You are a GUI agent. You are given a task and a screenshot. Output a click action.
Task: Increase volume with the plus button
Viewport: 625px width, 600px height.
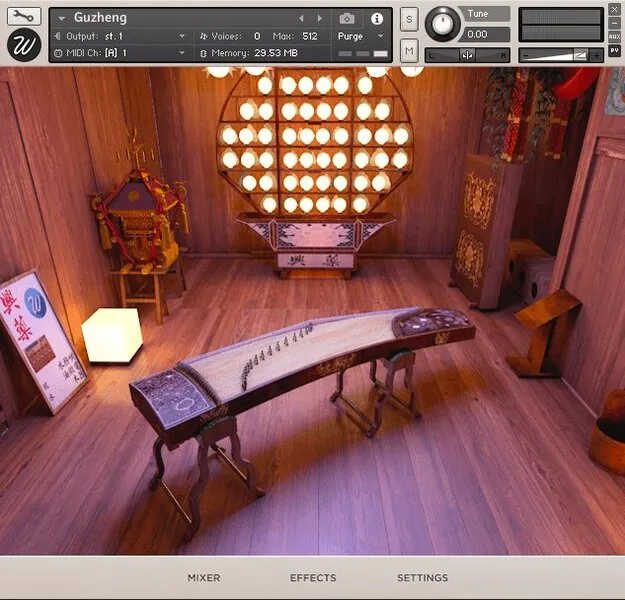pyautogui.click(x=597, y=55)
